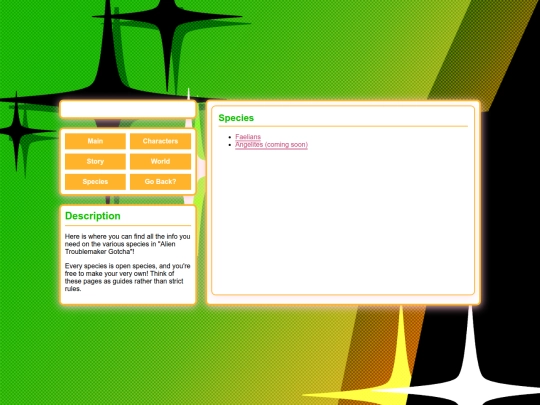Go to the Characters page
The width and height of the screenshot is (540, 405).
(160, 141)
